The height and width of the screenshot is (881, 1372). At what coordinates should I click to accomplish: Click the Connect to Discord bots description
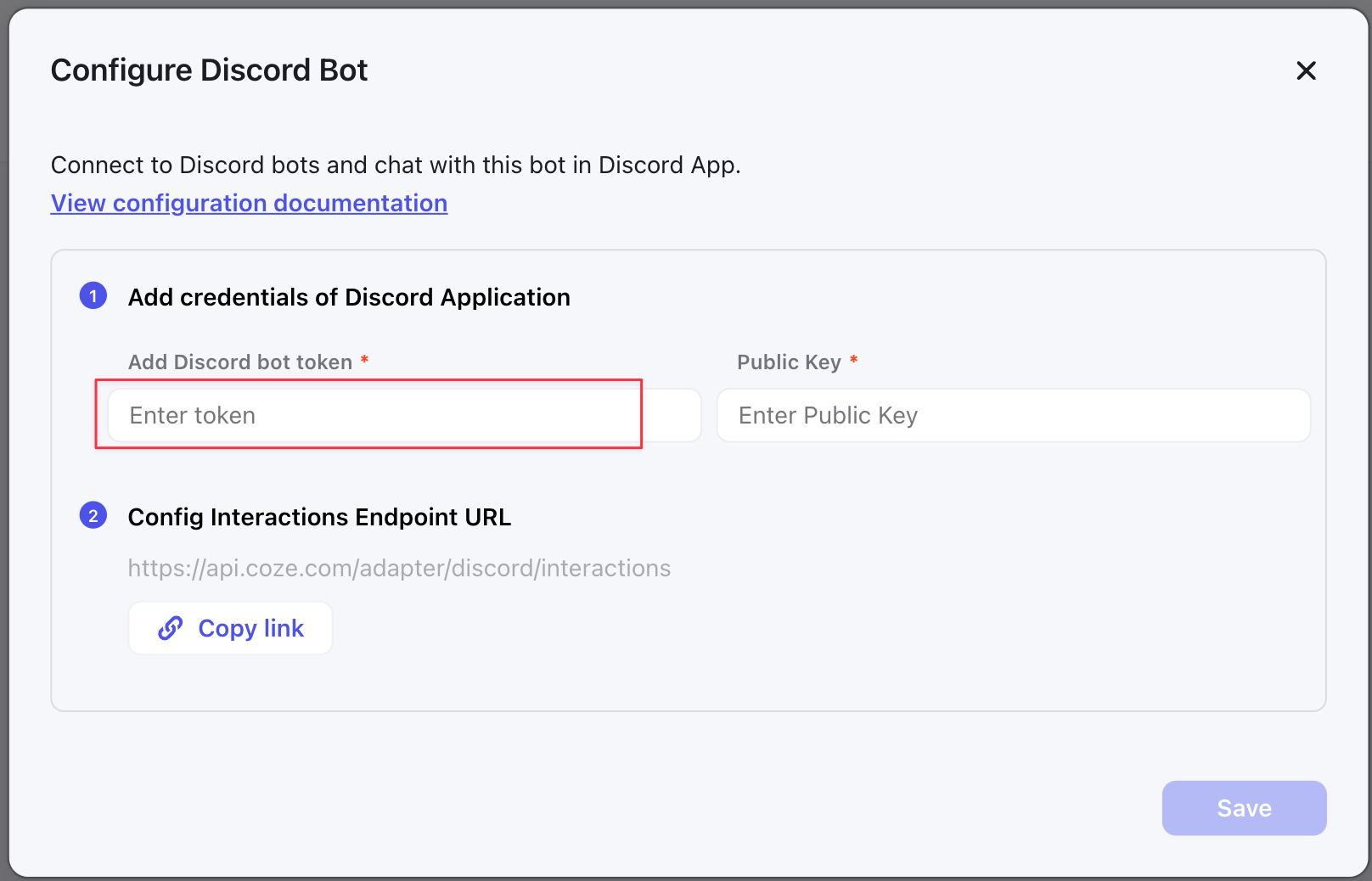[396, 165]
